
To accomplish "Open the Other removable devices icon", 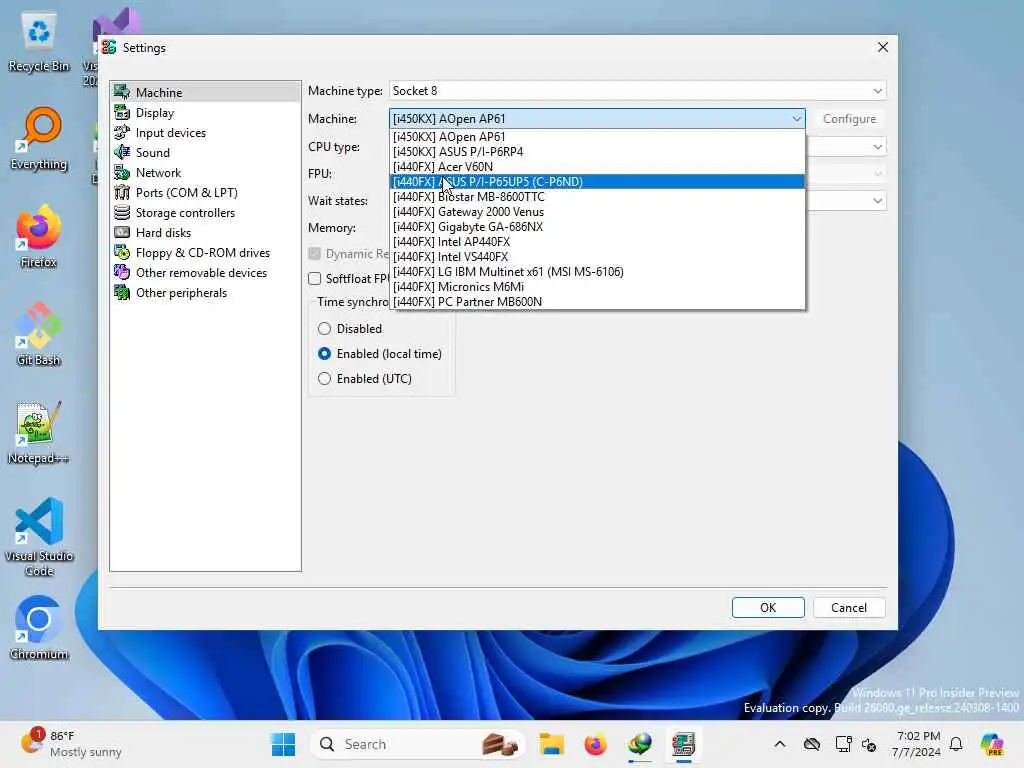I will (x=122, y=272).
